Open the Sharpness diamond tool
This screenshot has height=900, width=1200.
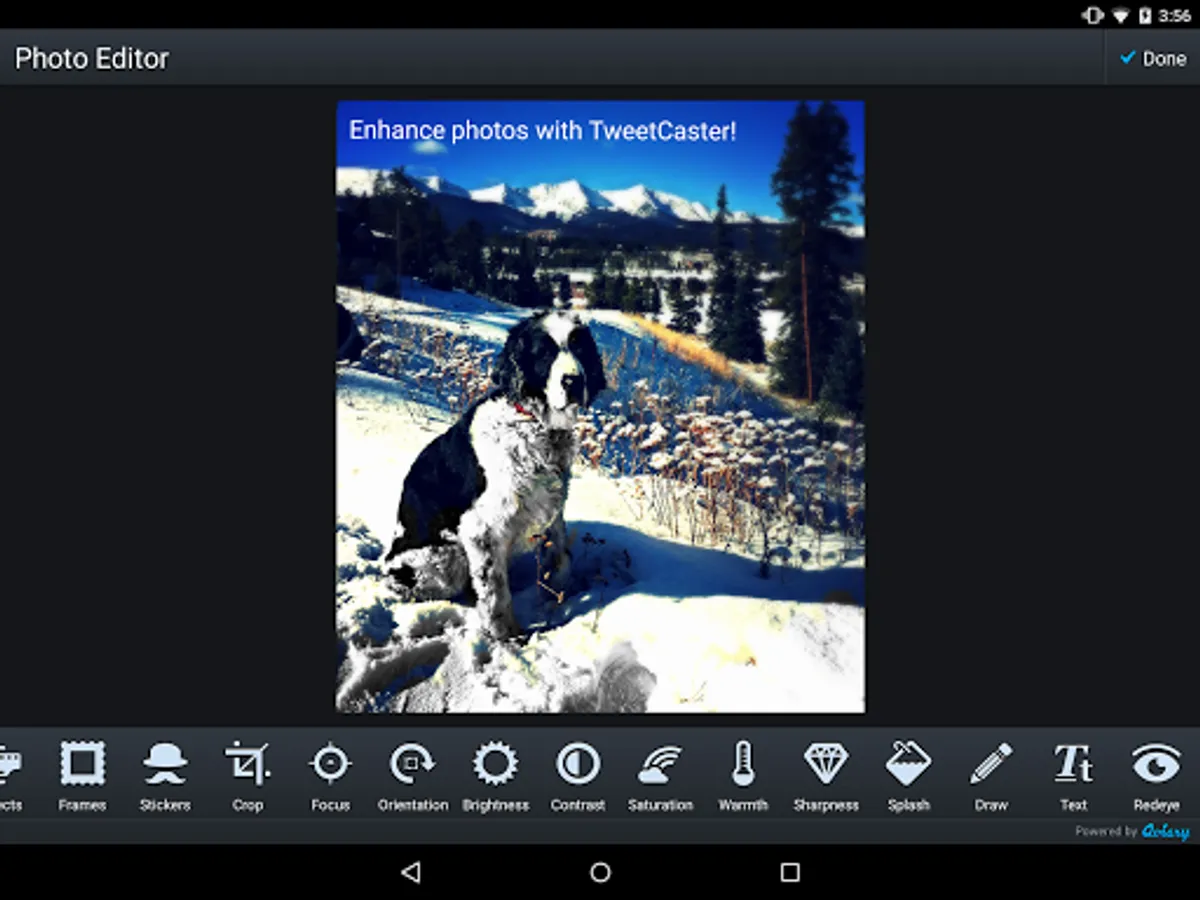click(x=826, y=776)
